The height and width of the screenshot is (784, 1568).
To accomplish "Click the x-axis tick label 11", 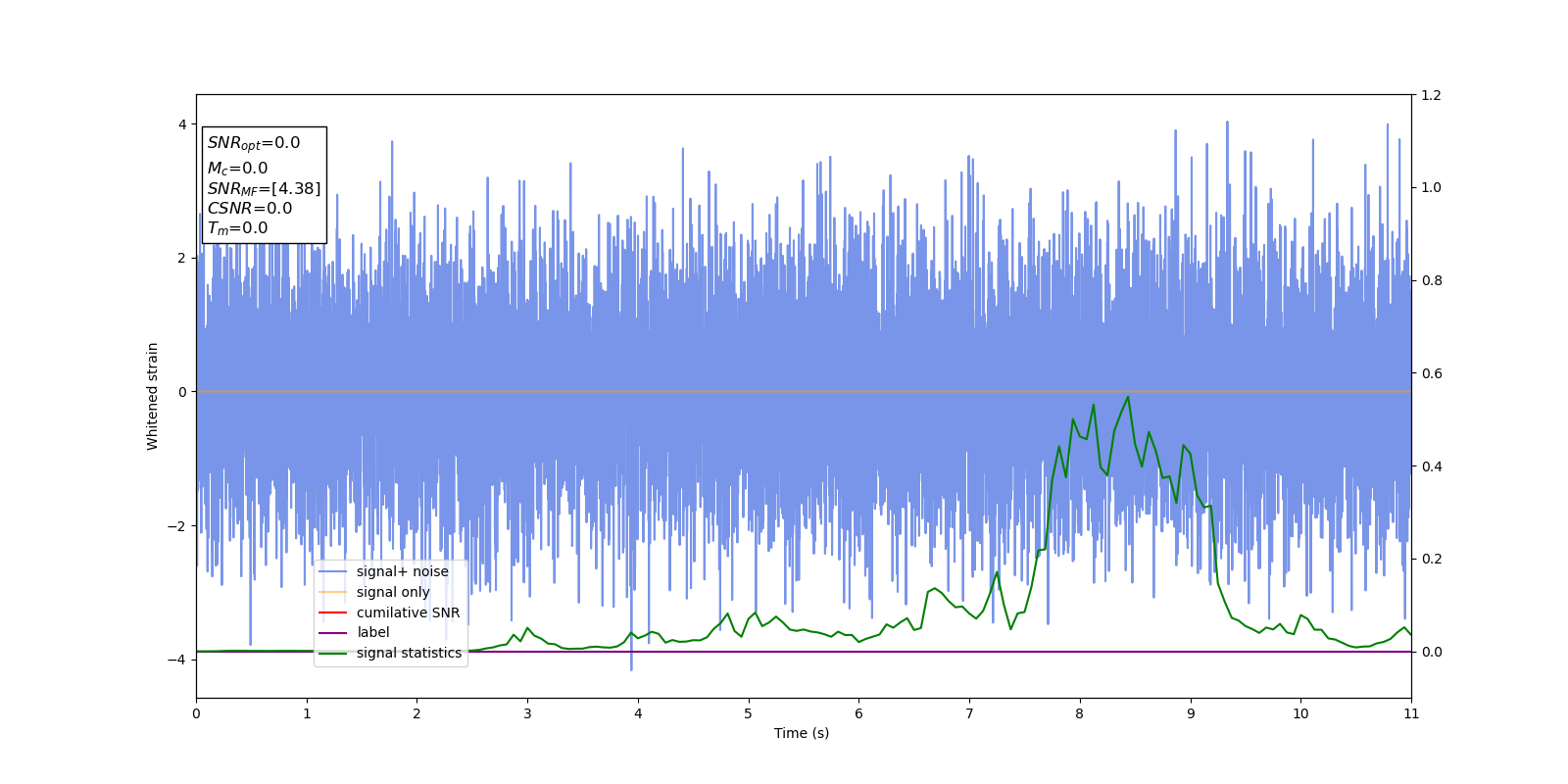I will point(1411,713).
